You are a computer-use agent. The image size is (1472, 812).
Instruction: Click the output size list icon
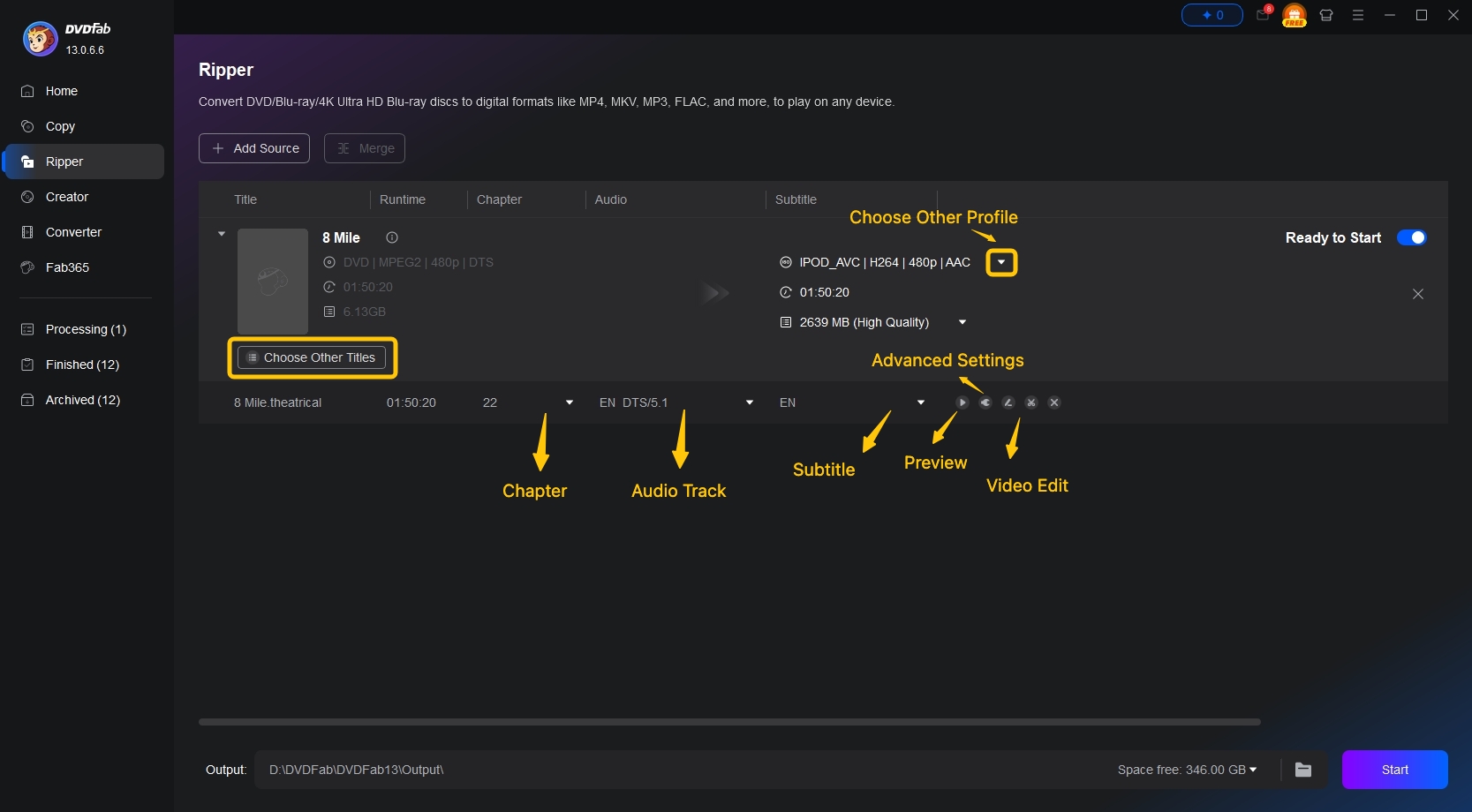786,322
